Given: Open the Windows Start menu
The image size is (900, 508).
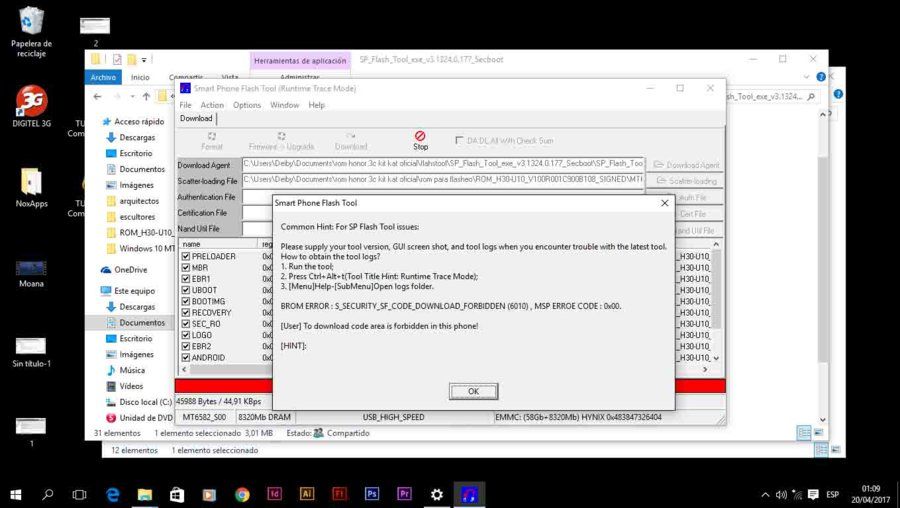Looking at the screenshot, I should [16, 494].
